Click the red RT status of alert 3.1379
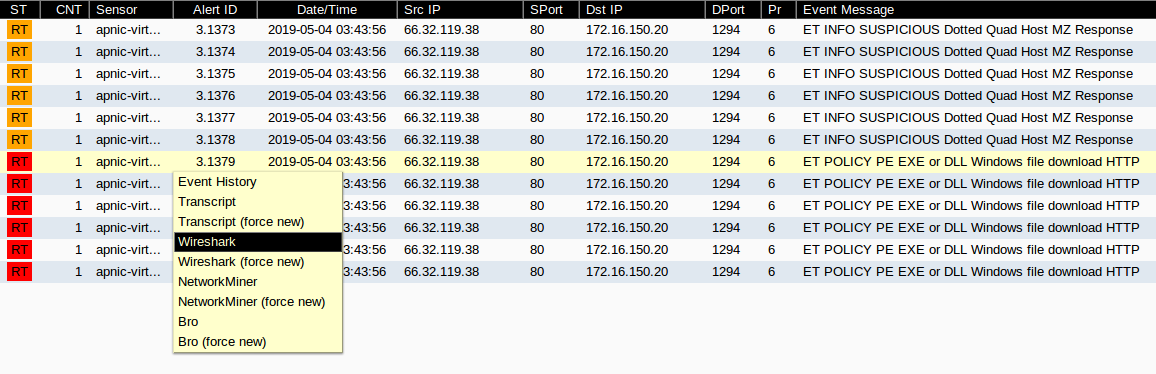This screenshot has width=1156, height=374. coord(20,162)
